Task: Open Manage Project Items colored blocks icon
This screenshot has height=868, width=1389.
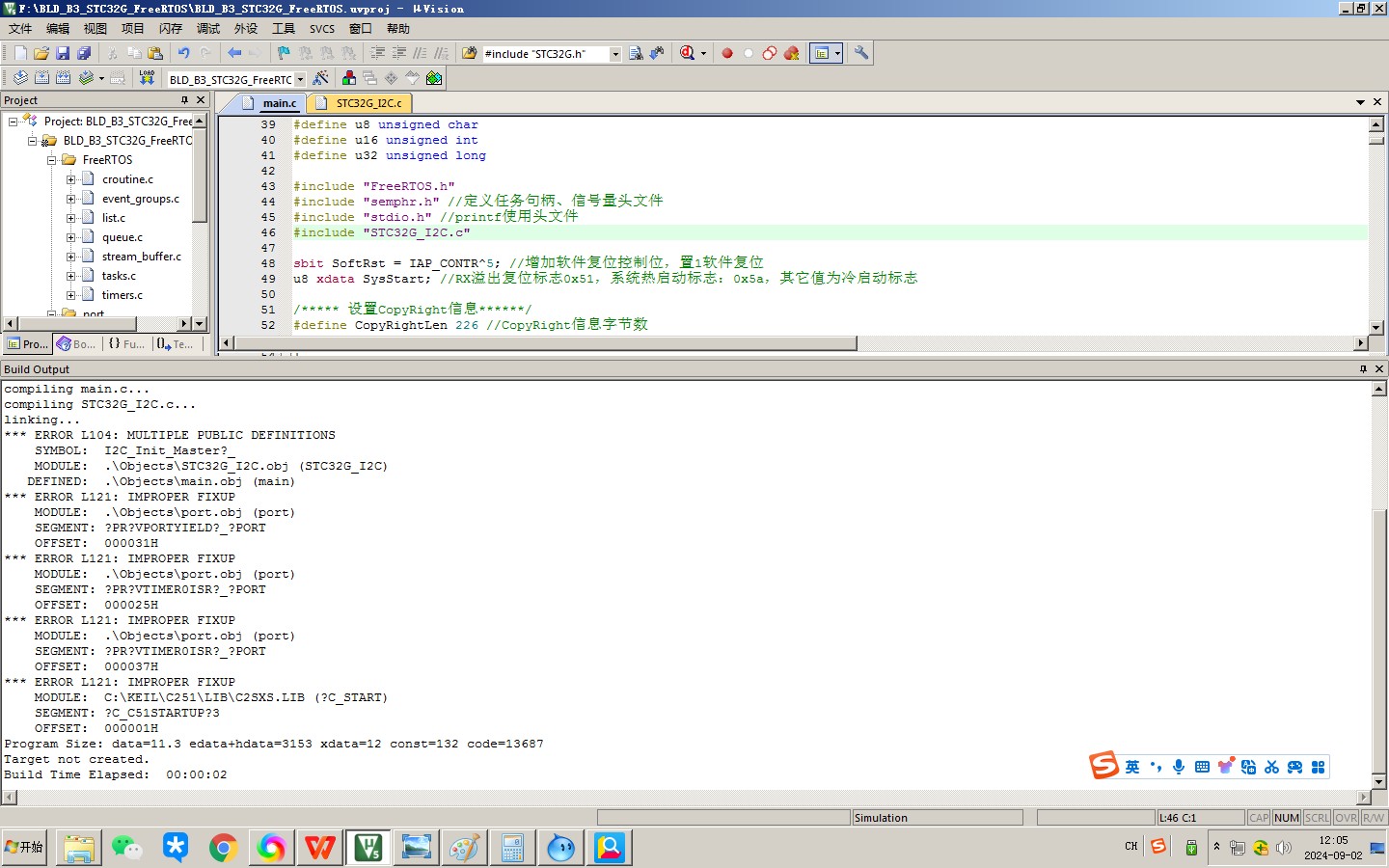Action: coord(349,78)
